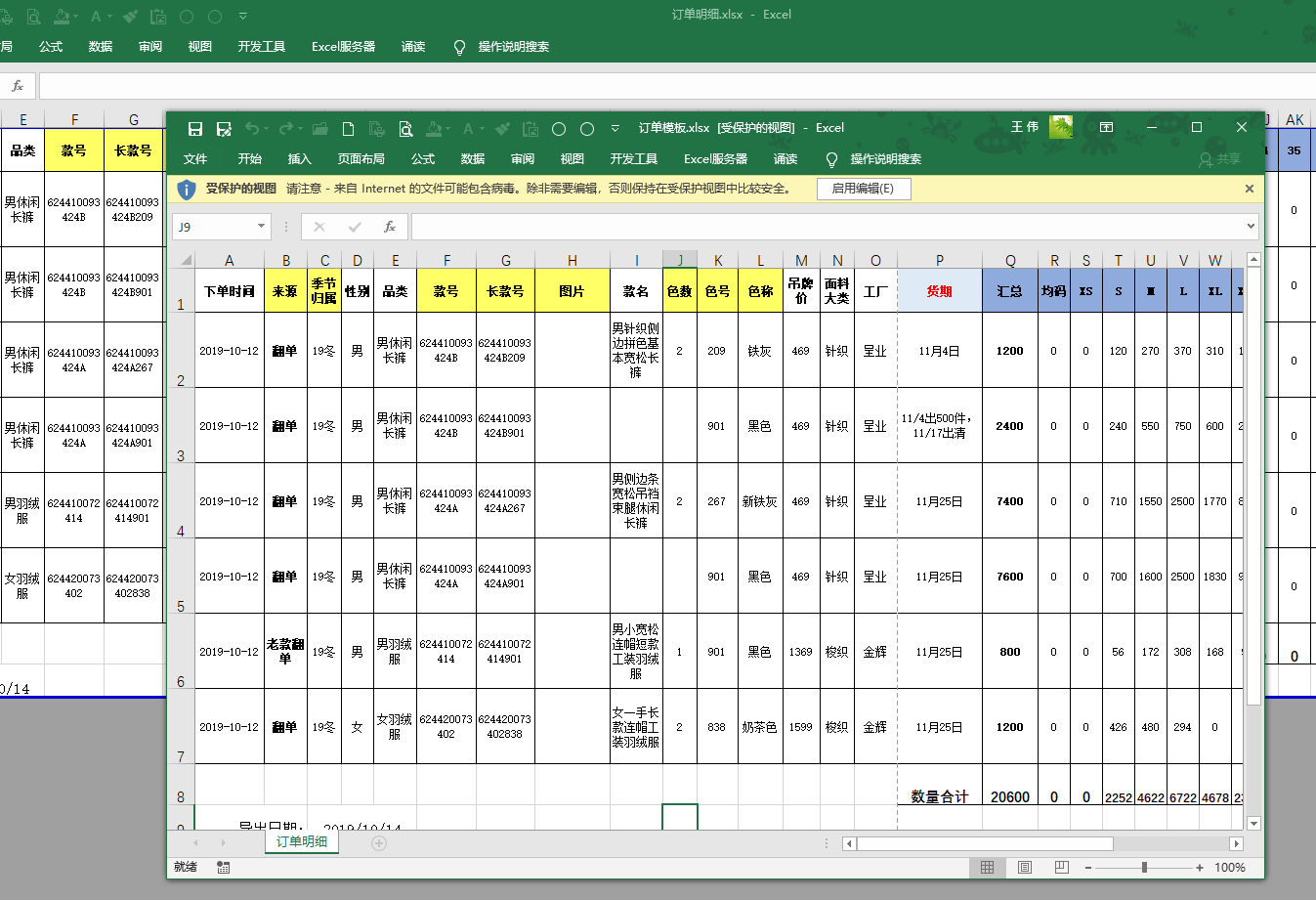Click the macro record icon in status bar

pos(224,867)
